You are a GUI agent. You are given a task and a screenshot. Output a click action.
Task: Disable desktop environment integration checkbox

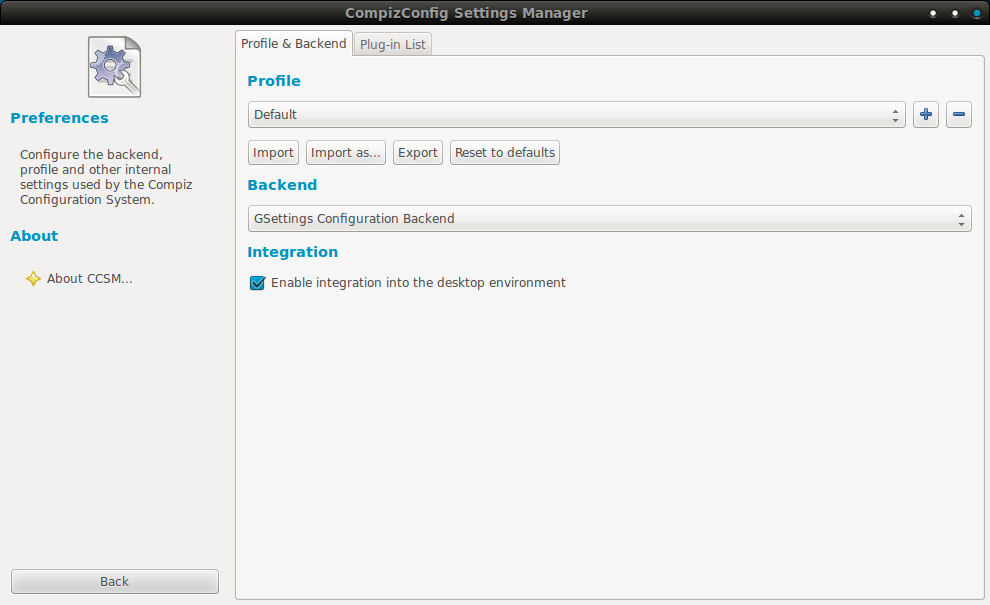click(257, 283)
